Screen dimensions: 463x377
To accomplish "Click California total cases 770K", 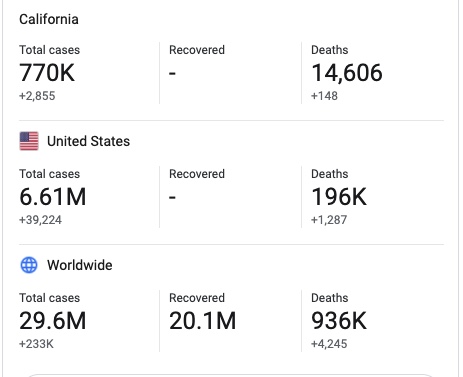I will coord(47,73).
